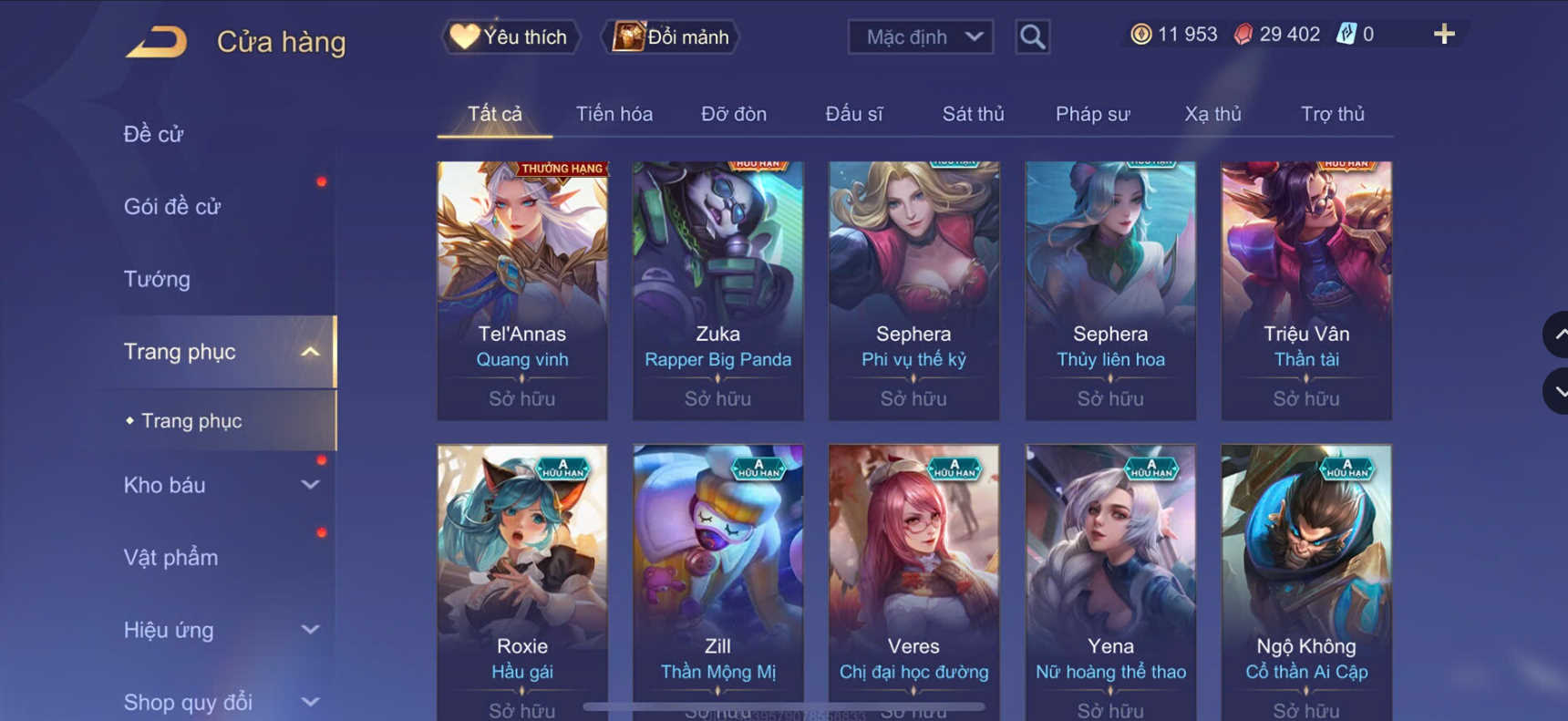Select the Tiến hóa tab
This screenshot has height=721, width=1568.
pyautogui.click(x=614, y=114)
